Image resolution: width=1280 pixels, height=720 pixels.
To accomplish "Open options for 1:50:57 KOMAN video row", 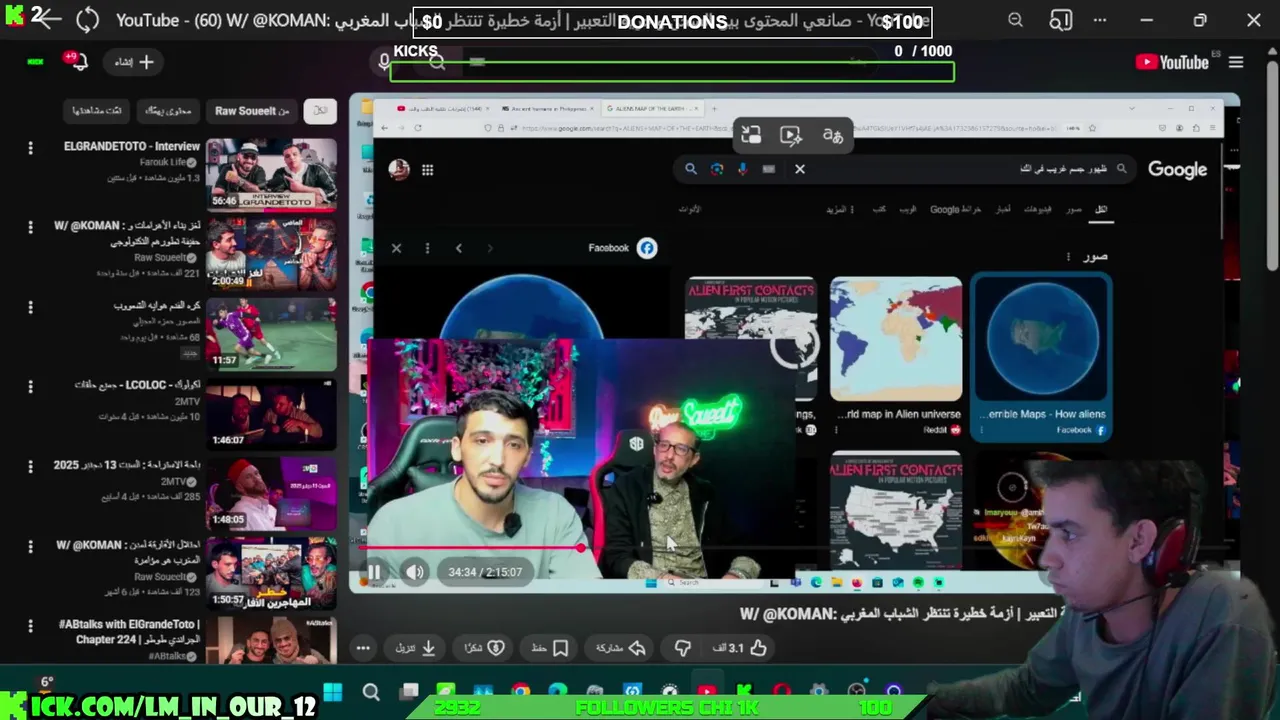I will tap(30, 547).
